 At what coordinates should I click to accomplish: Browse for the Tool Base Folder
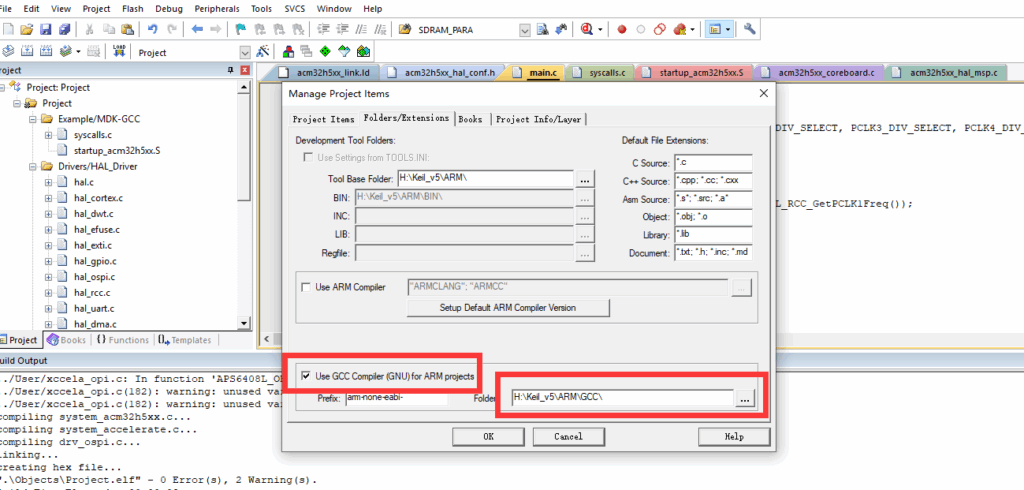click(x=586, y=178)
